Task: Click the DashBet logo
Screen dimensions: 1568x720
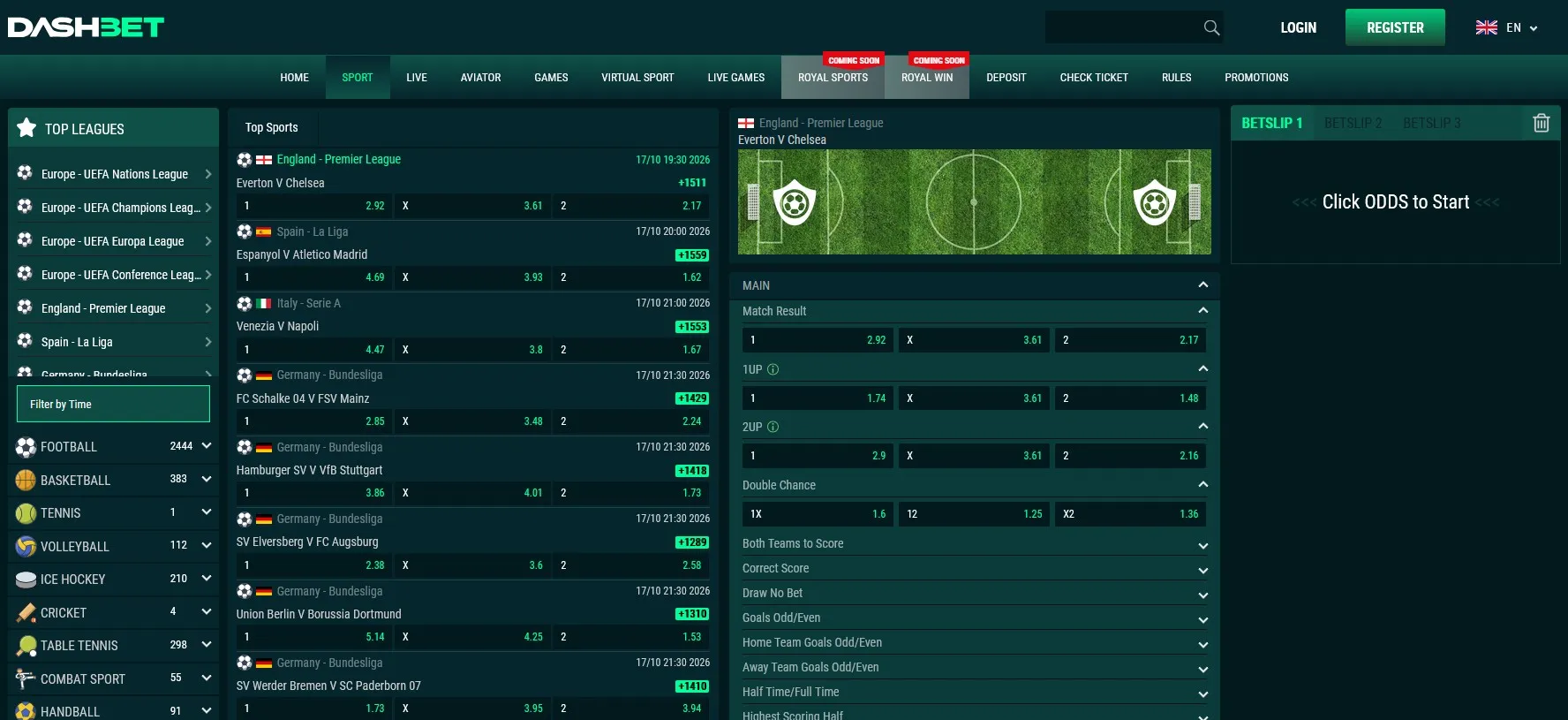Action: tap(86, 27)
